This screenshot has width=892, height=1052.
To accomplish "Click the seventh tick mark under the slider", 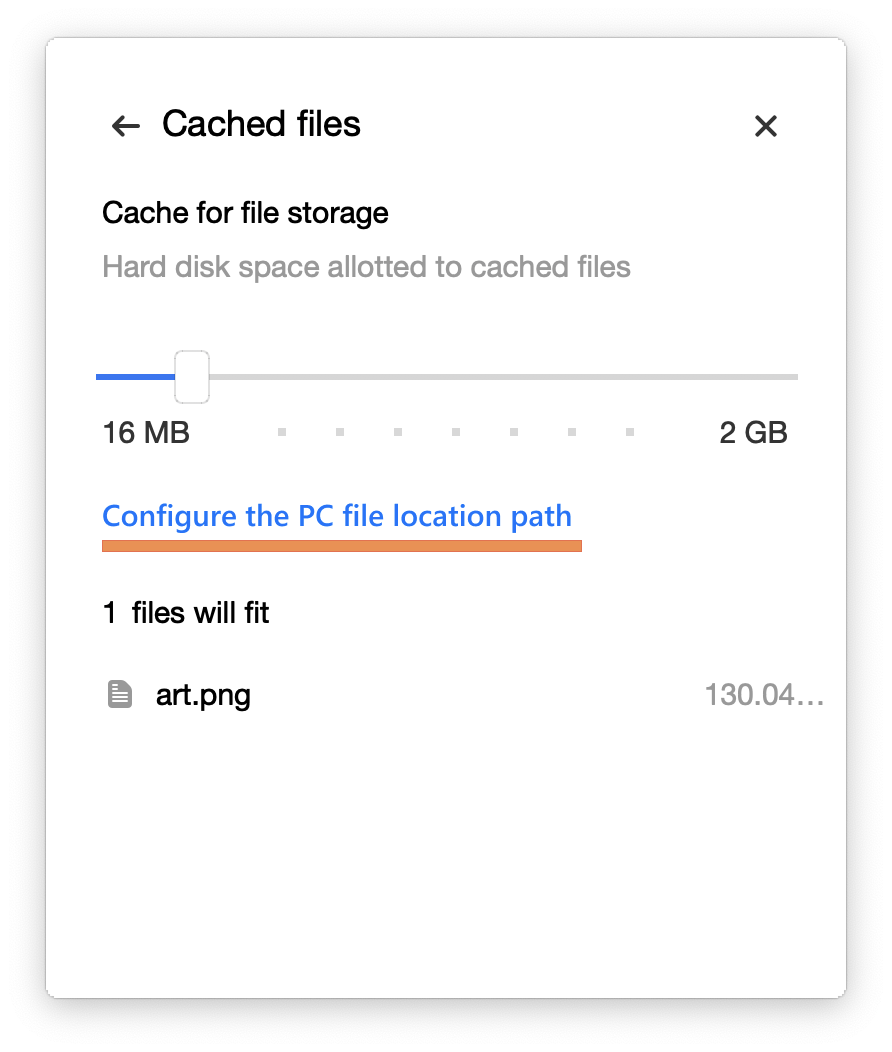I will [x=630, y=432].
